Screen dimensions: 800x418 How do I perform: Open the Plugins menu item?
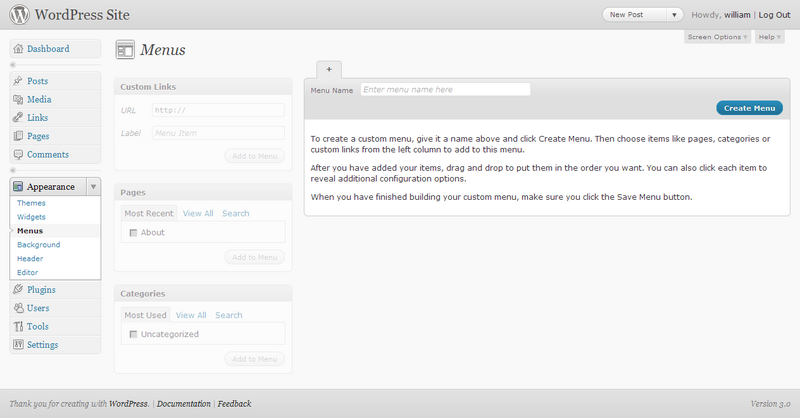coord(55,289)
